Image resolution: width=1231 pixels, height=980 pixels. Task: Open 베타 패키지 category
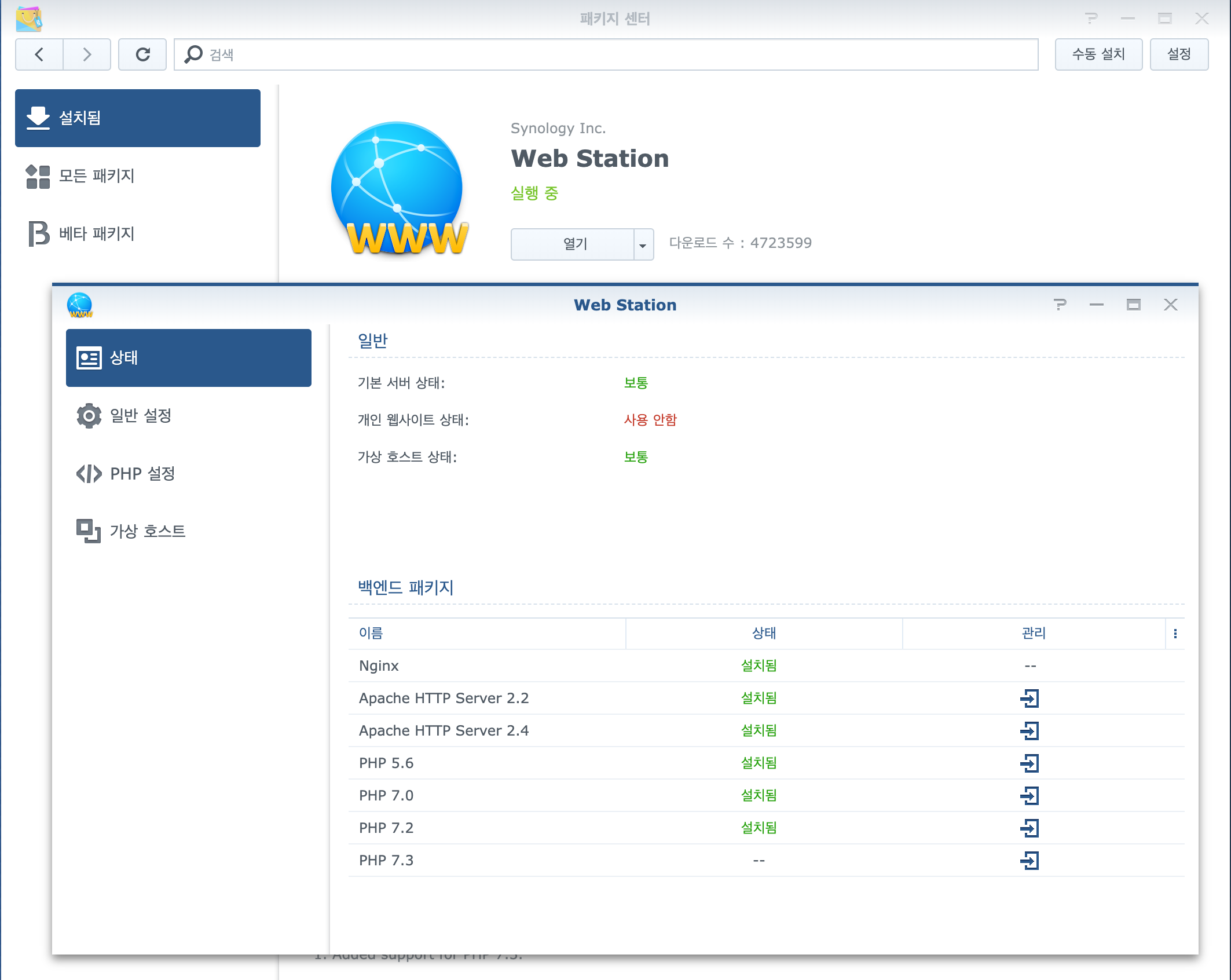97,233
